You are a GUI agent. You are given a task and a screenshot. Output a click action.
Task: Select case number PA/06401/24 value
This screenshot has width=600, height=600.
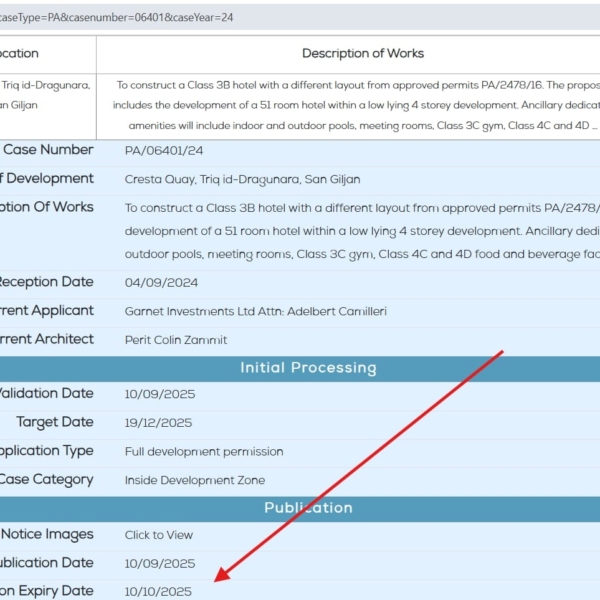(x=164, y=151)
